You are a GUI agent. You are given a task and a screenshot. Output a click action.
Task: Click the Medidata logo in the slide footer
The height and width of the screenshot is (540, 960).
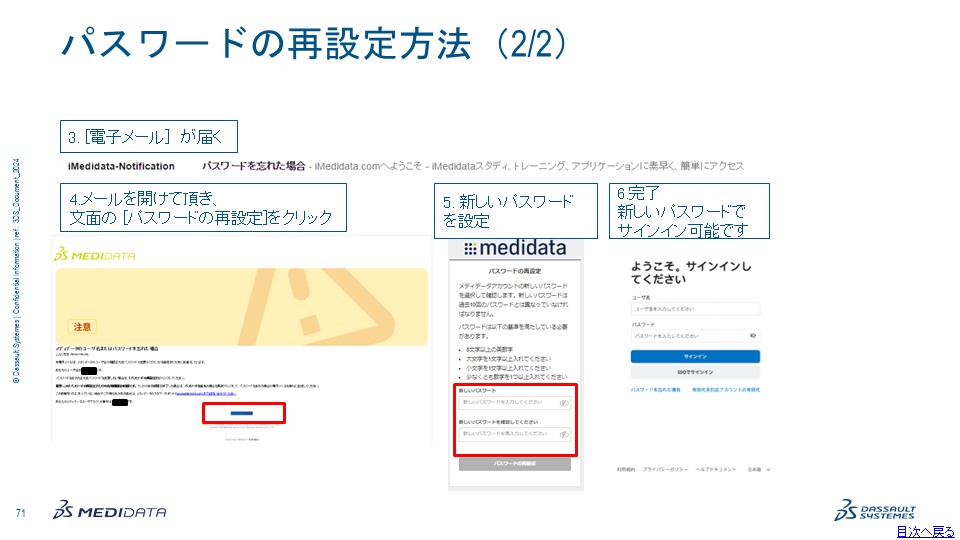(x=110, y=510)
